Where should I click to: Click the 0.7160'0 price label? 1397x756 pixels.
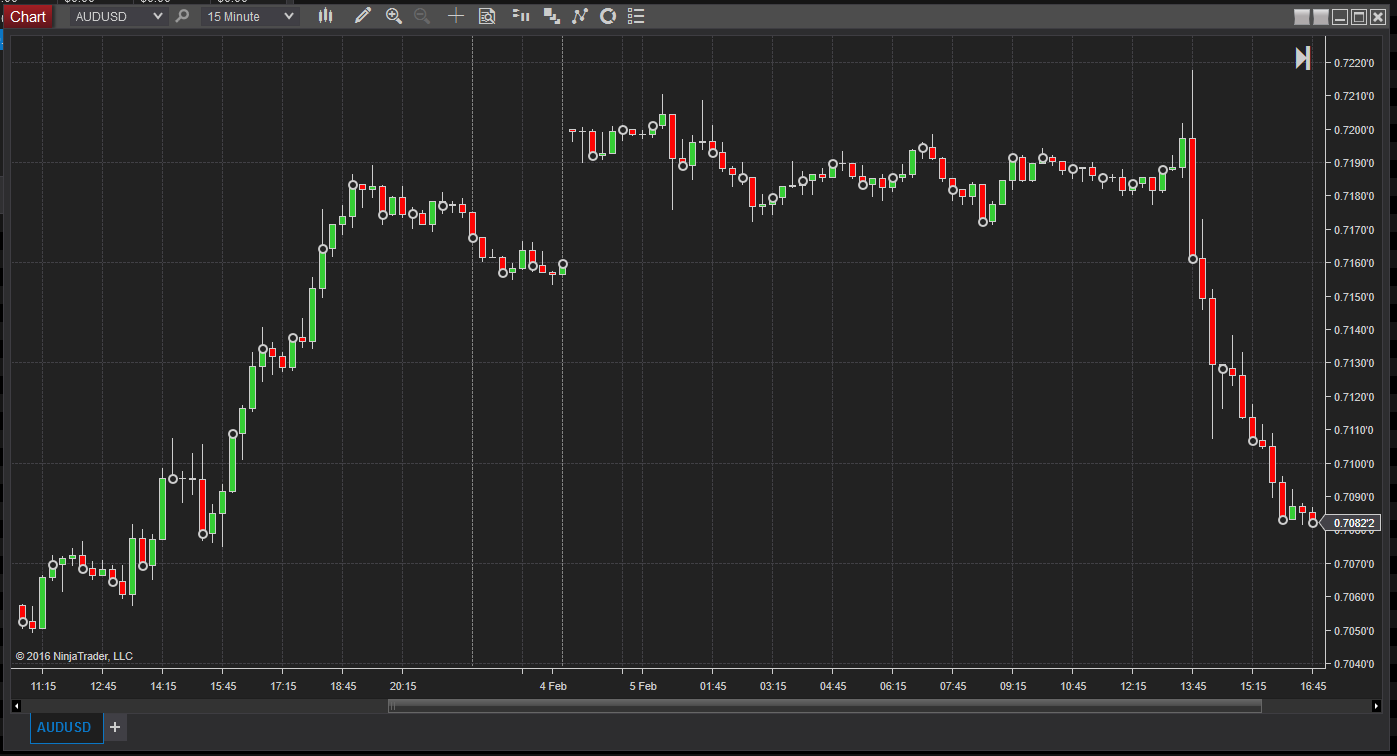click(x=1353, y=263)
